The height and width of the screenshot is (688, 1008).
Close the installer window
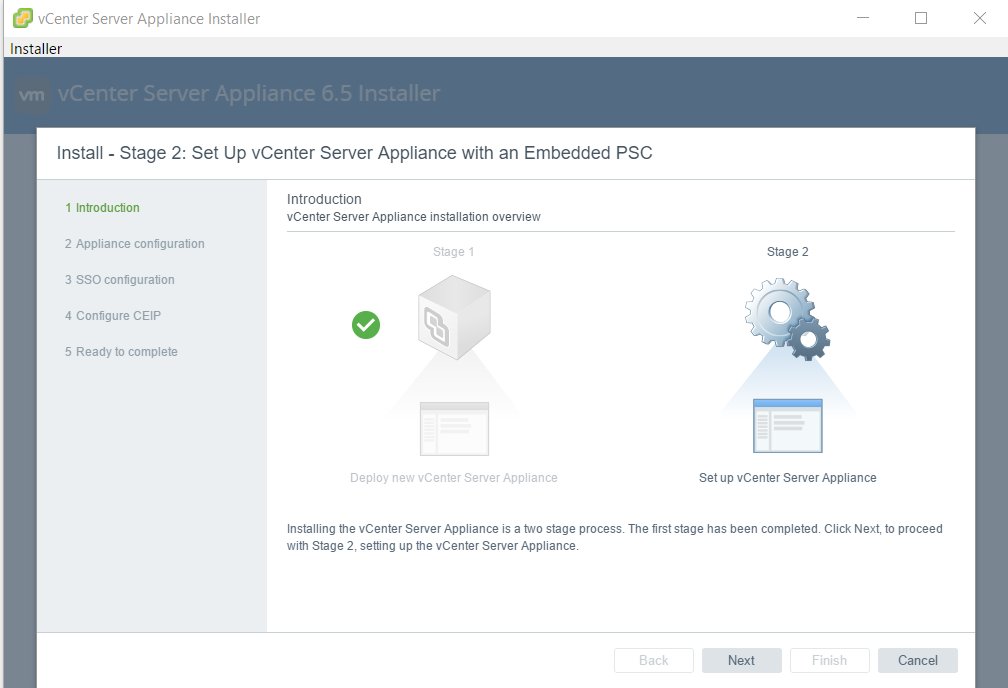[x=979, y=18]
